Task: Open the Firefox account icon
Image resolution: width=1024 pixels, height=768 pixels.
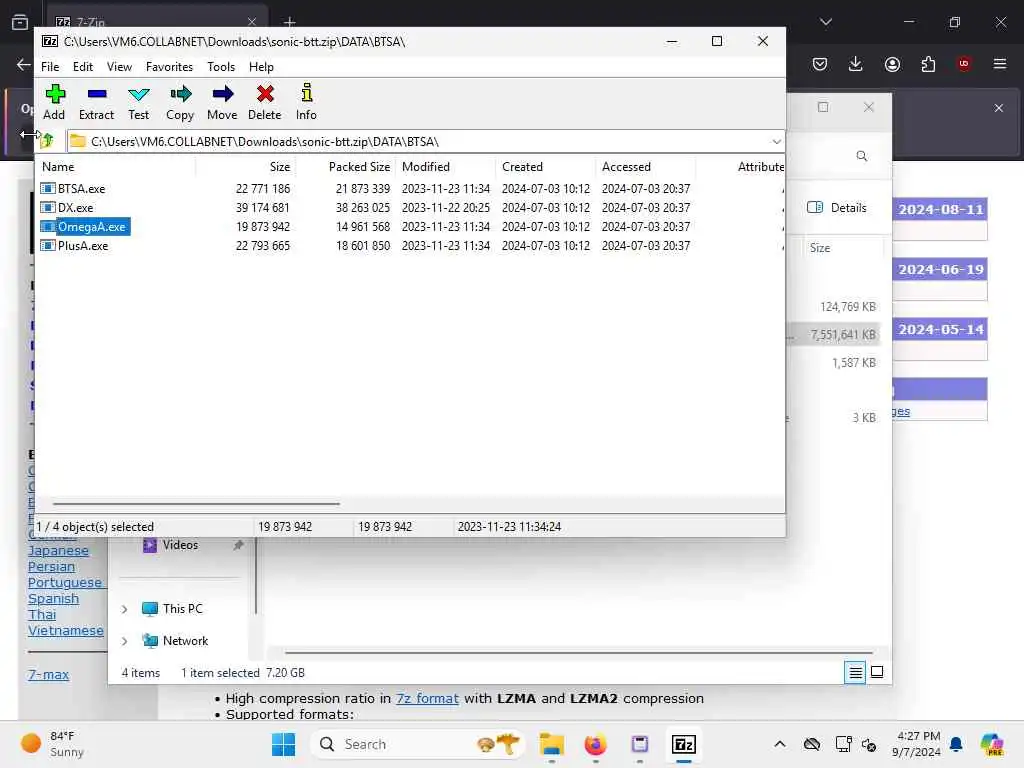Action: (x=892, y=64)
